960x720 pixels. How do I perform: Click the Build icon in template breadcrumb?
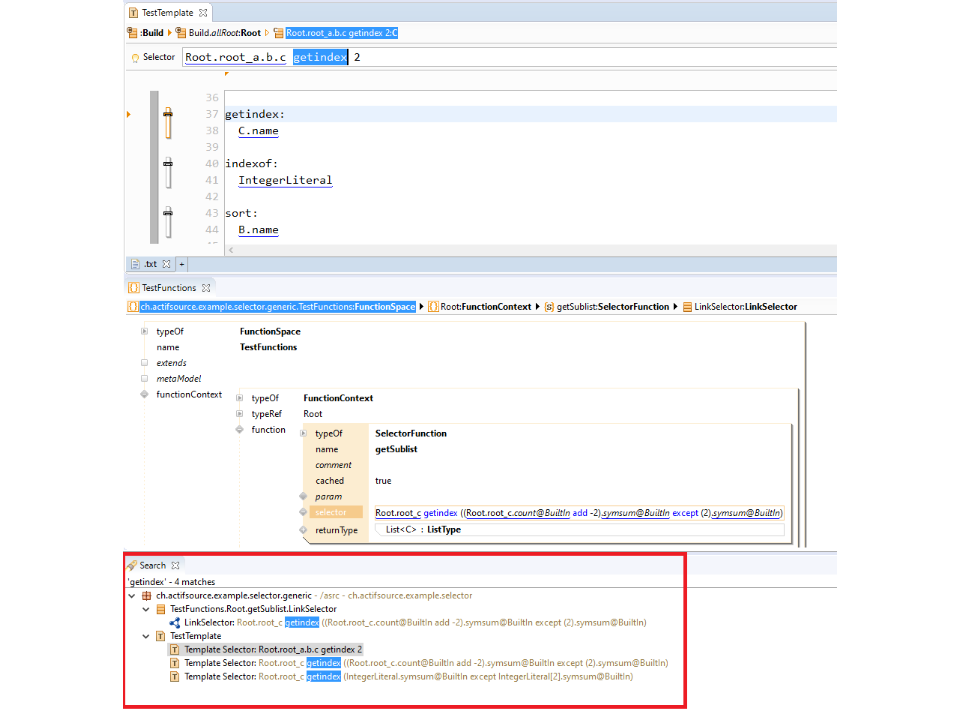[x=134, y=33]
